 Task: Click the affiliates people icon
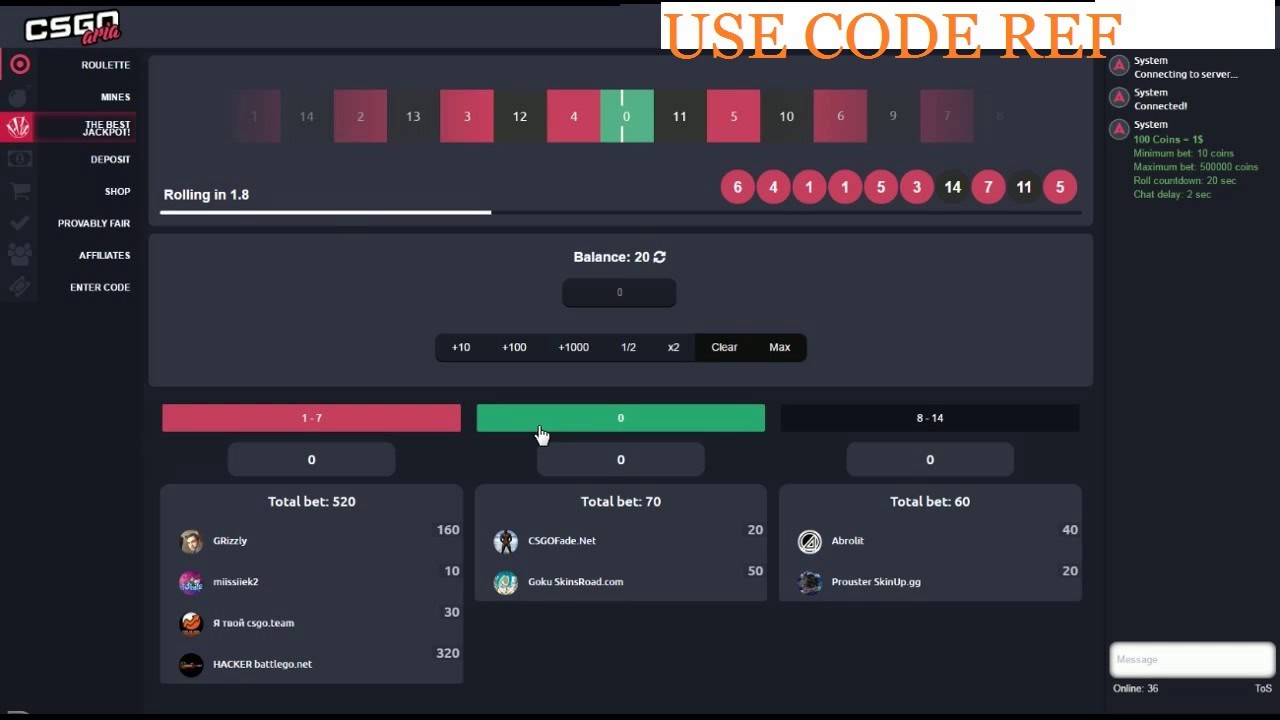19,255
